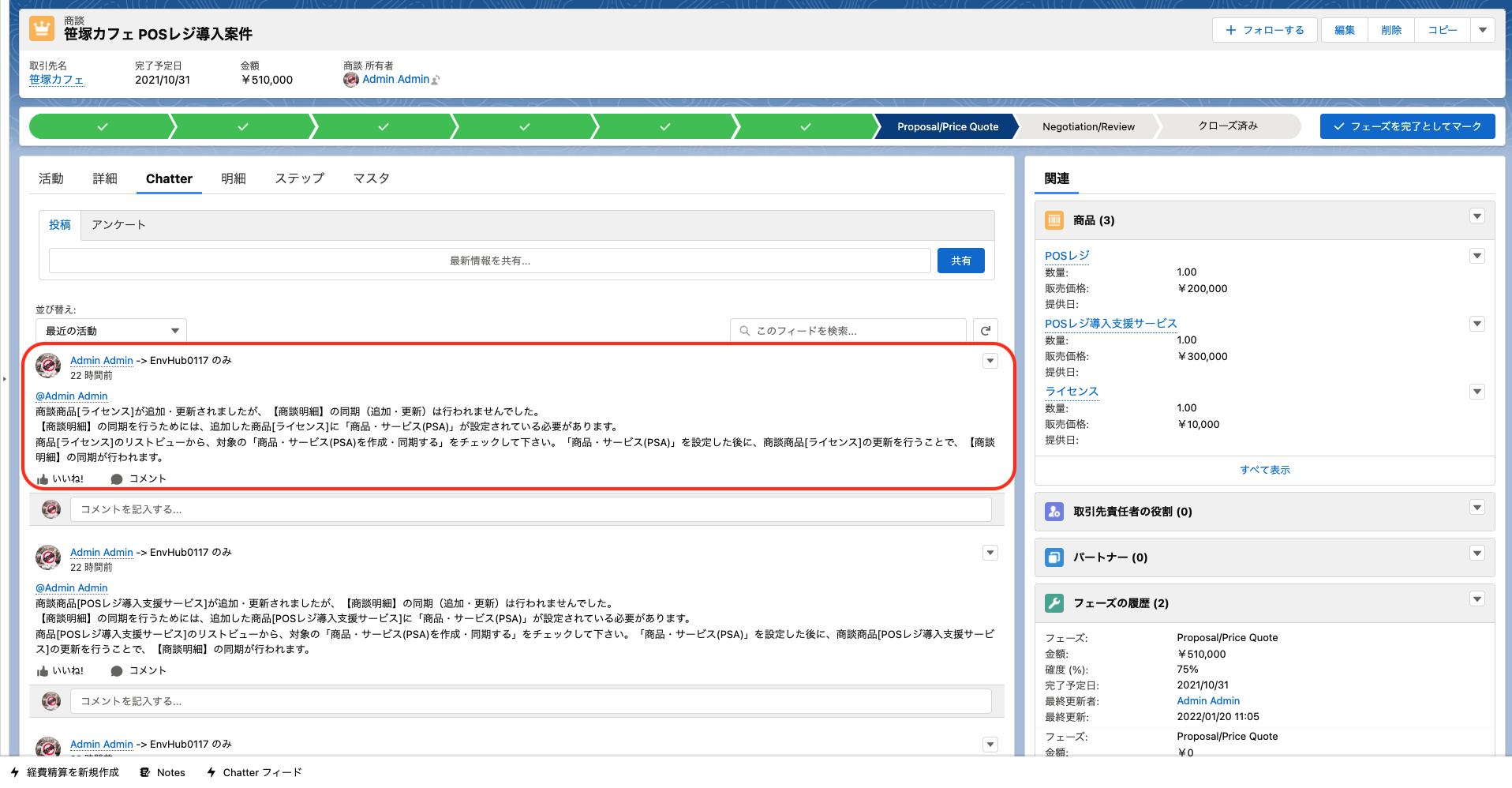Open the 関連 tab
Screen dimensions: 1512x788
(1057, 178)
